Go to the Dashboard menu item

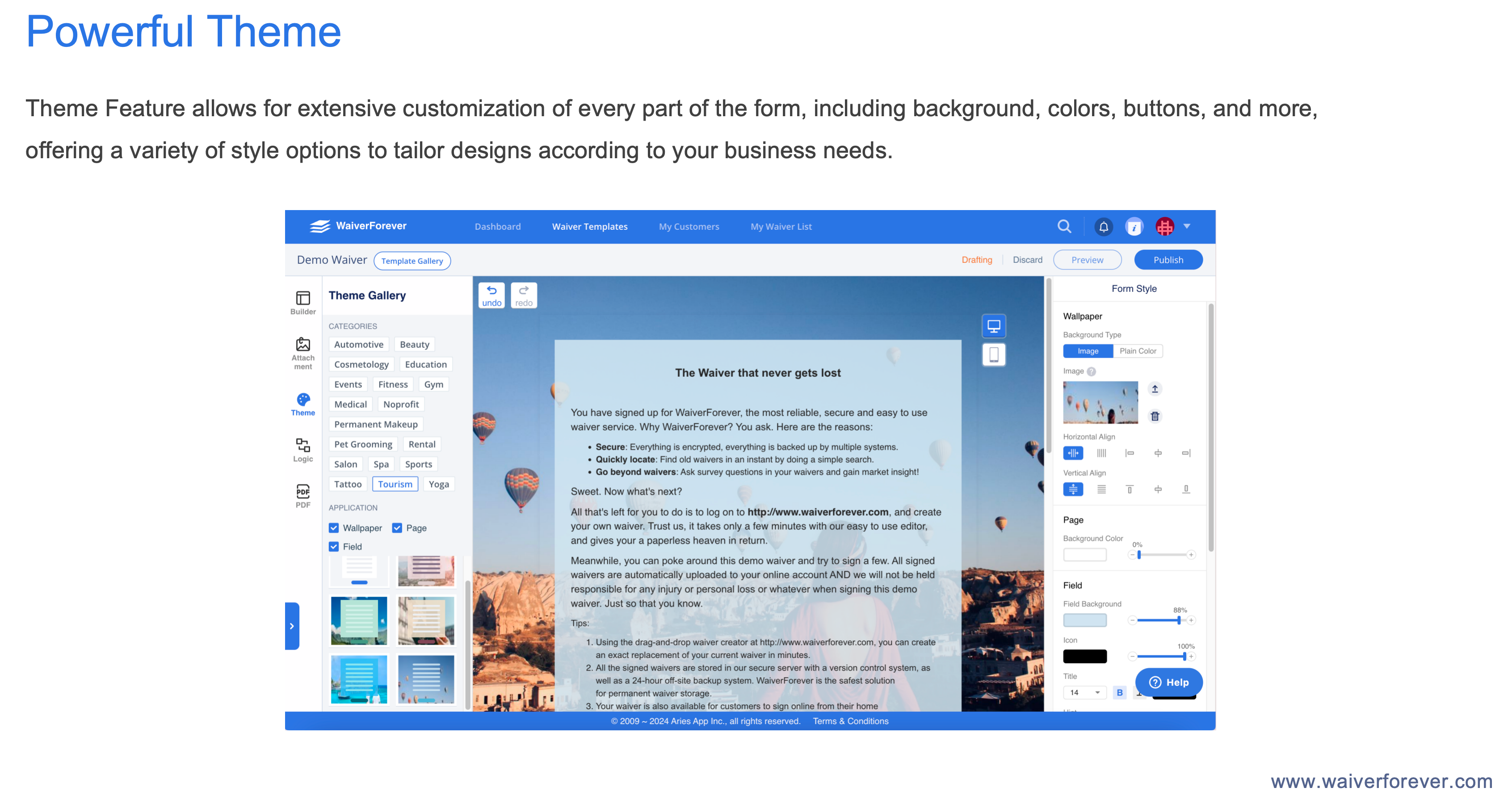click(497, 227)
